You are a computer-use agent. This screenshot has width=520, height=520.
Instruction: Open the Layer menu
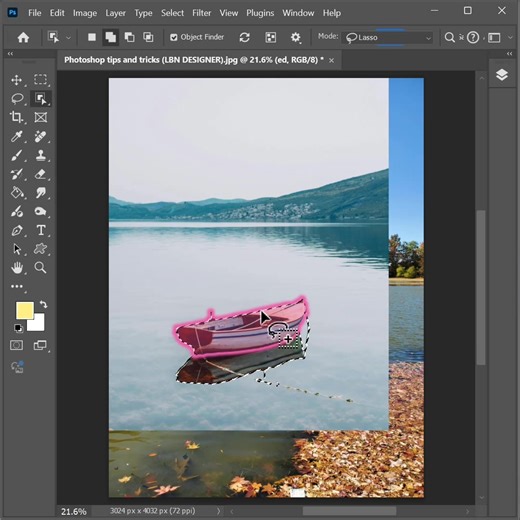click(115, 13)
